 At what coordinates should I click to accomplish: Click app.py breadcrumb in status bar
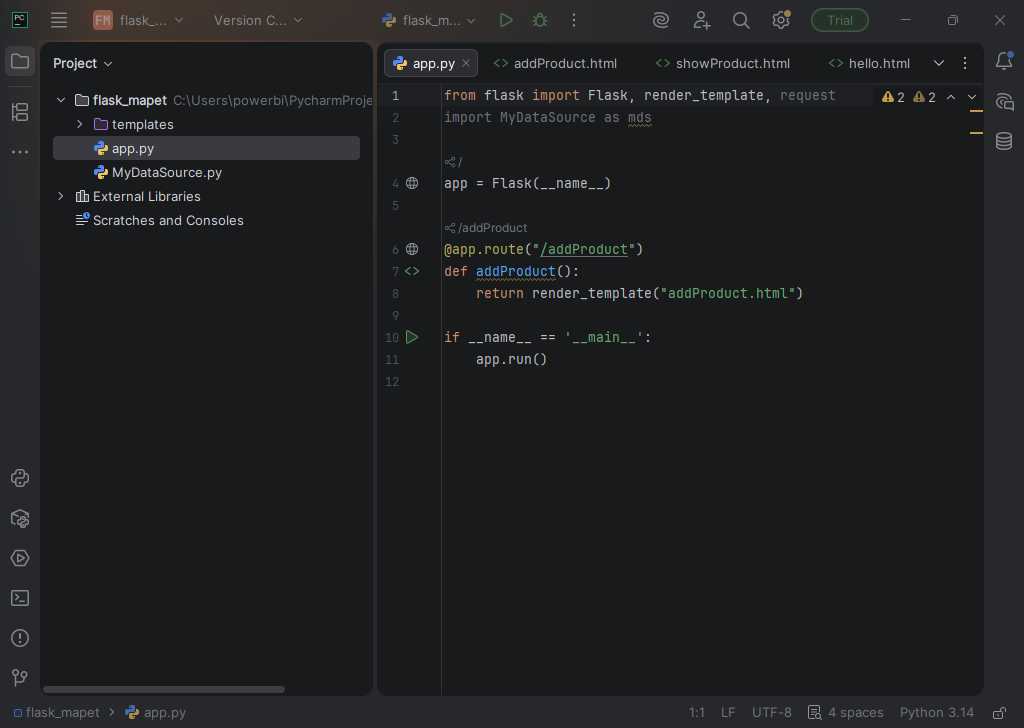155,712
